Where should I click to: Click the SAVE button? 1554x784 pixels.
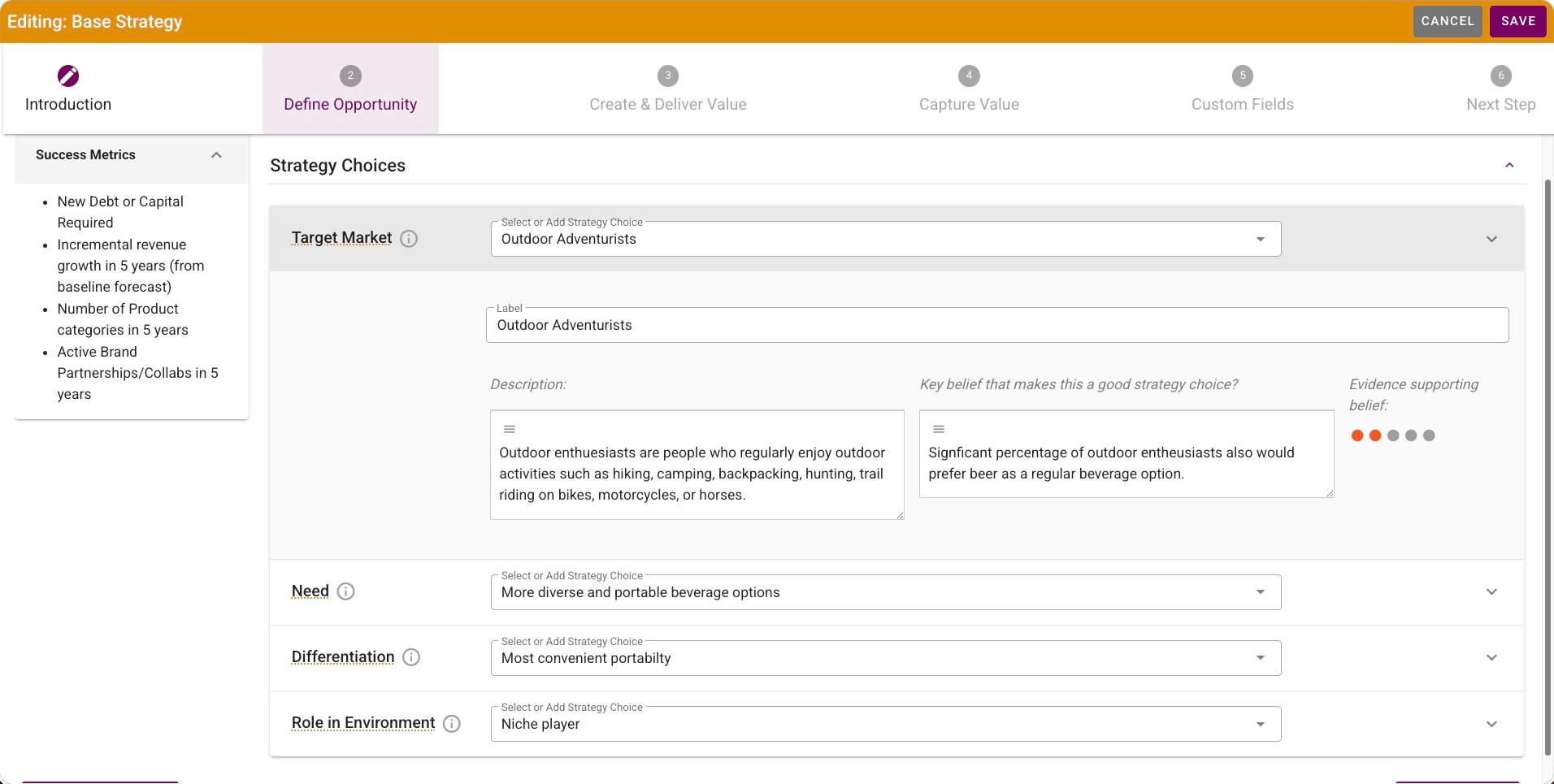(x=1518, y=21)
